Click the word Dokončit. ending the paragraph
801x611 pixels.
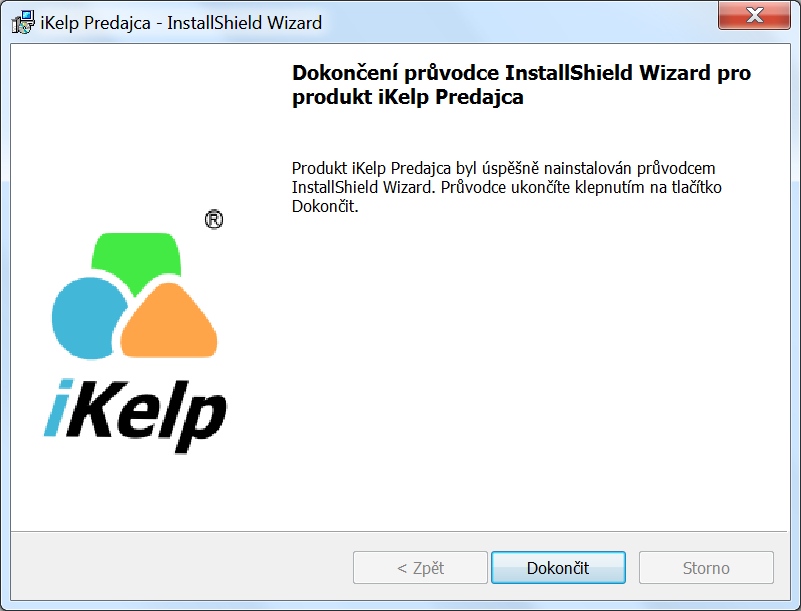tap(325, 206)
